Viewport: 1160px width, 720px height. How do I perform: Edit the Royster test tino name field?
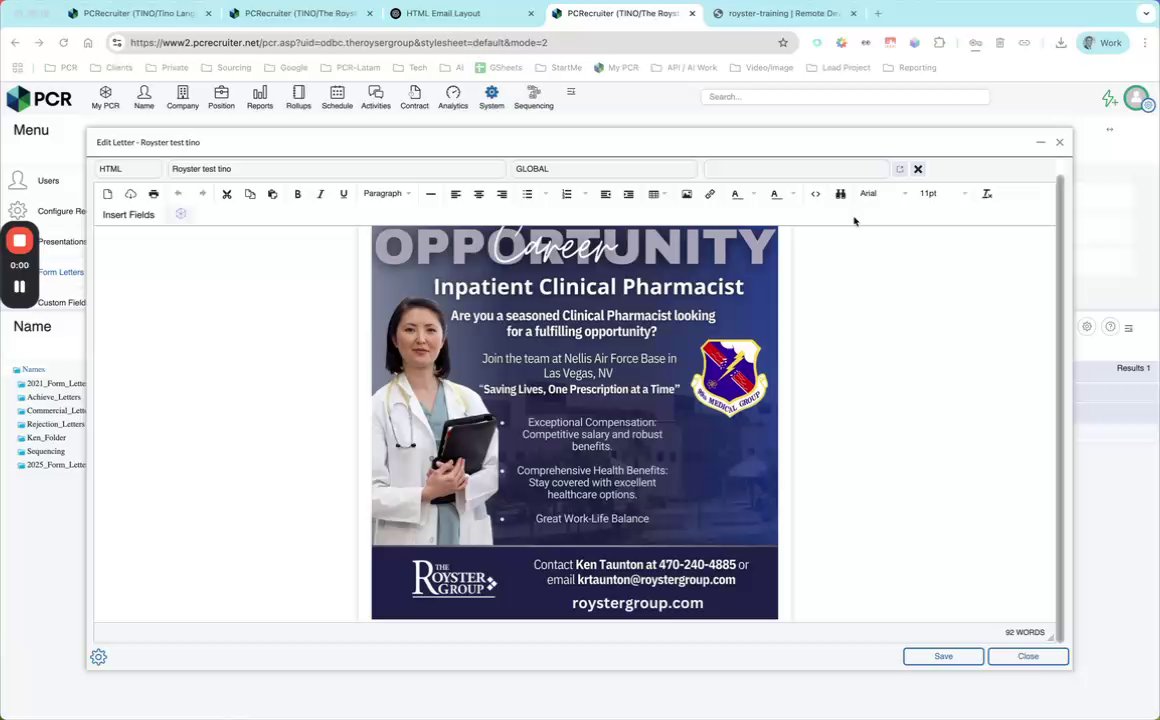tap(337, 169)
